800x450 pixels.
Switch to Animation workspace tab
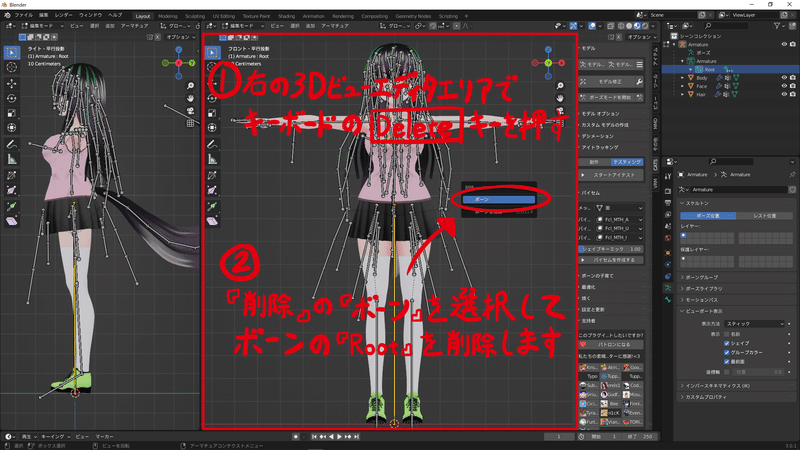point(313,16)
